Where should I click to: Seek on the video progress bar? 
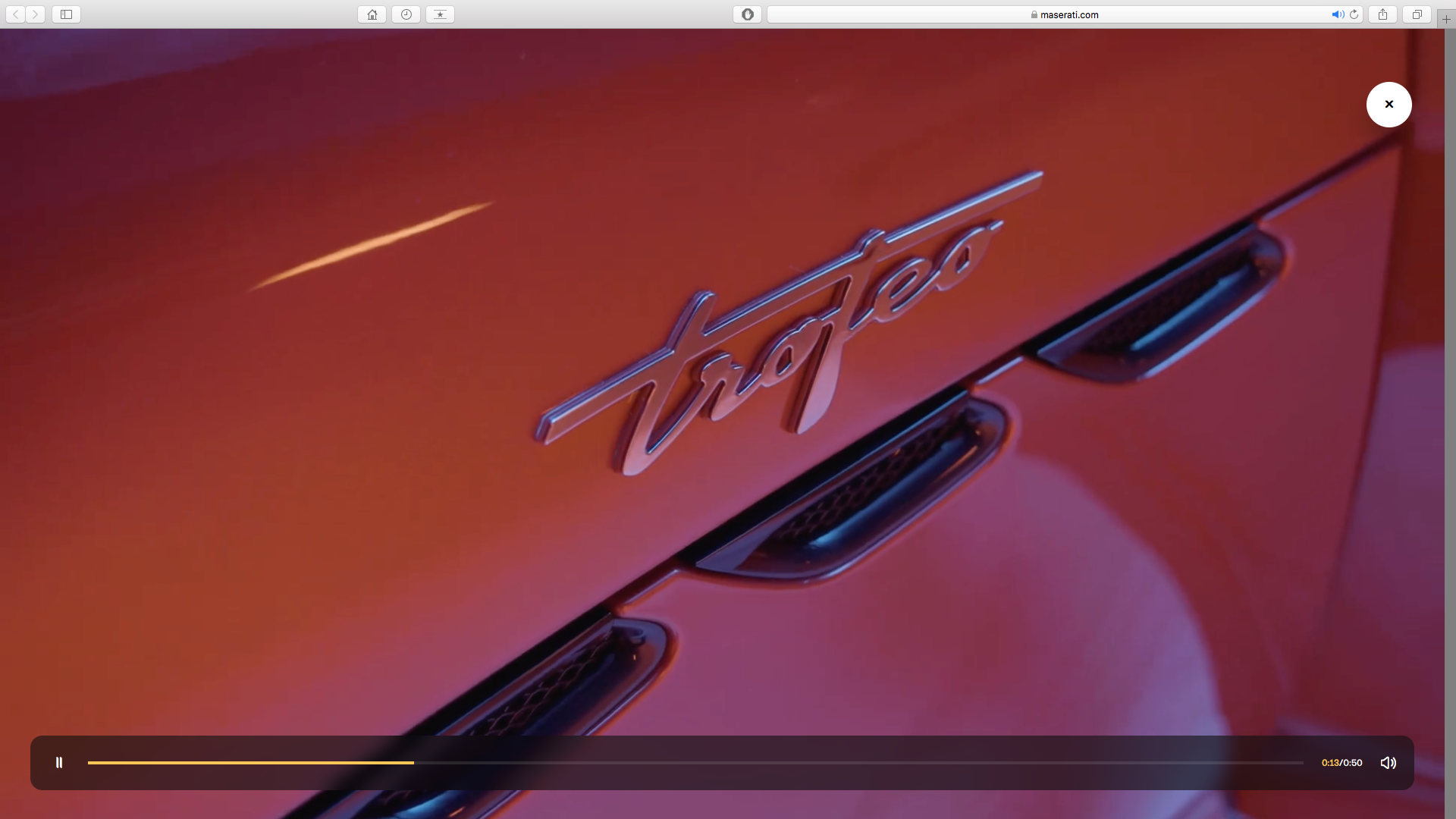coord(695,763)
